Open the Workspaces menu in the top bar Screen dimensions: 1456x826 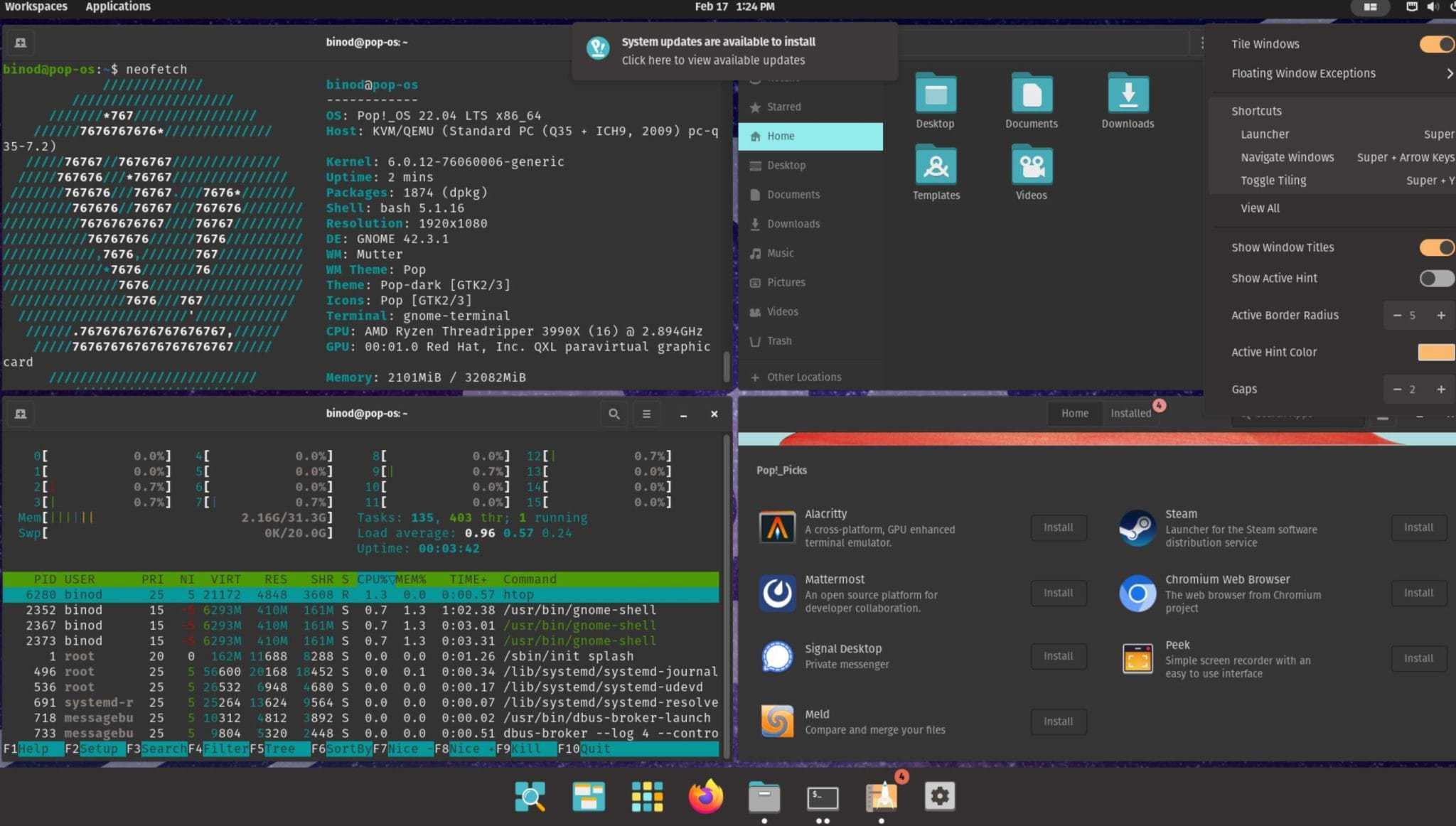pos(36,6)
